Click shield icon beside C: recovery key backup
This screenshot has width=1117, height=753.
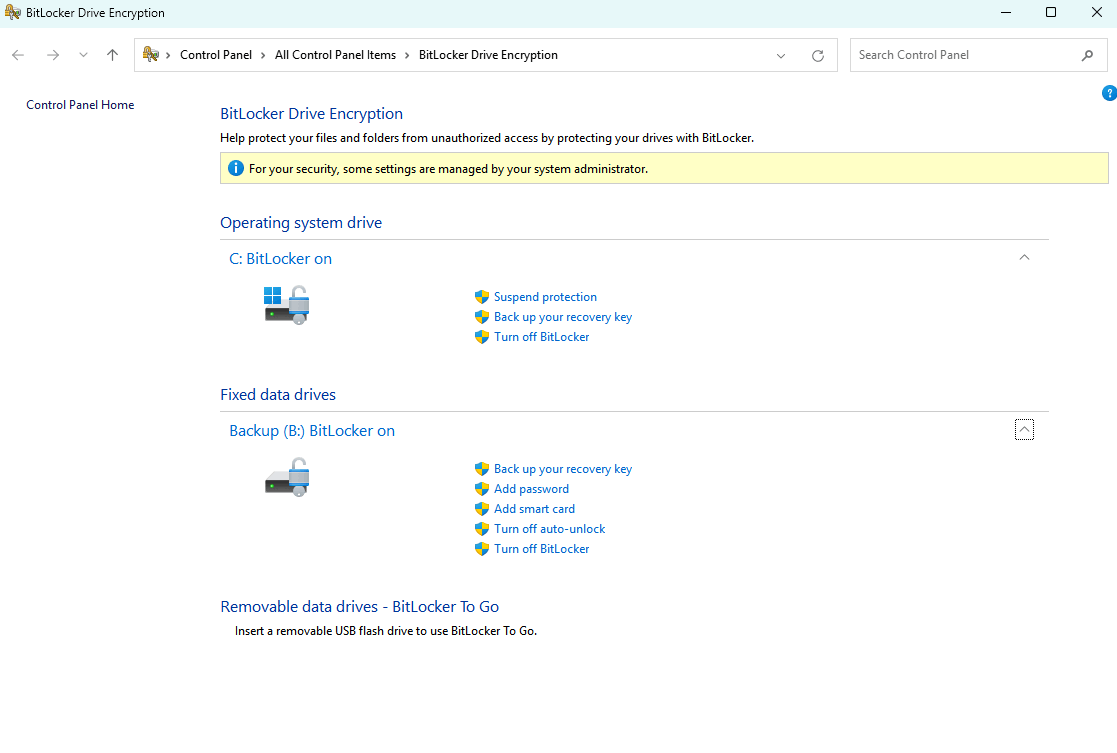(482, 317)
